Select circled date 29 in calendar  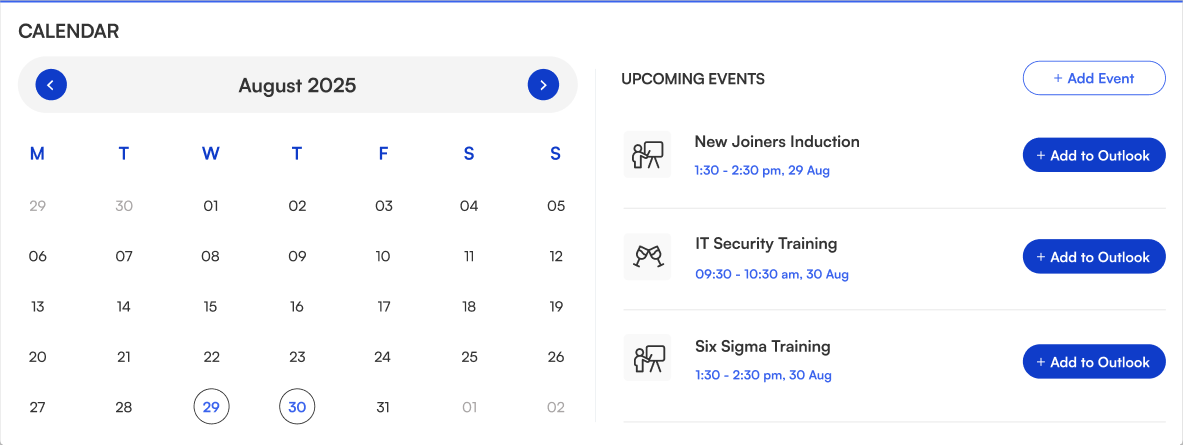coord(211,407)
